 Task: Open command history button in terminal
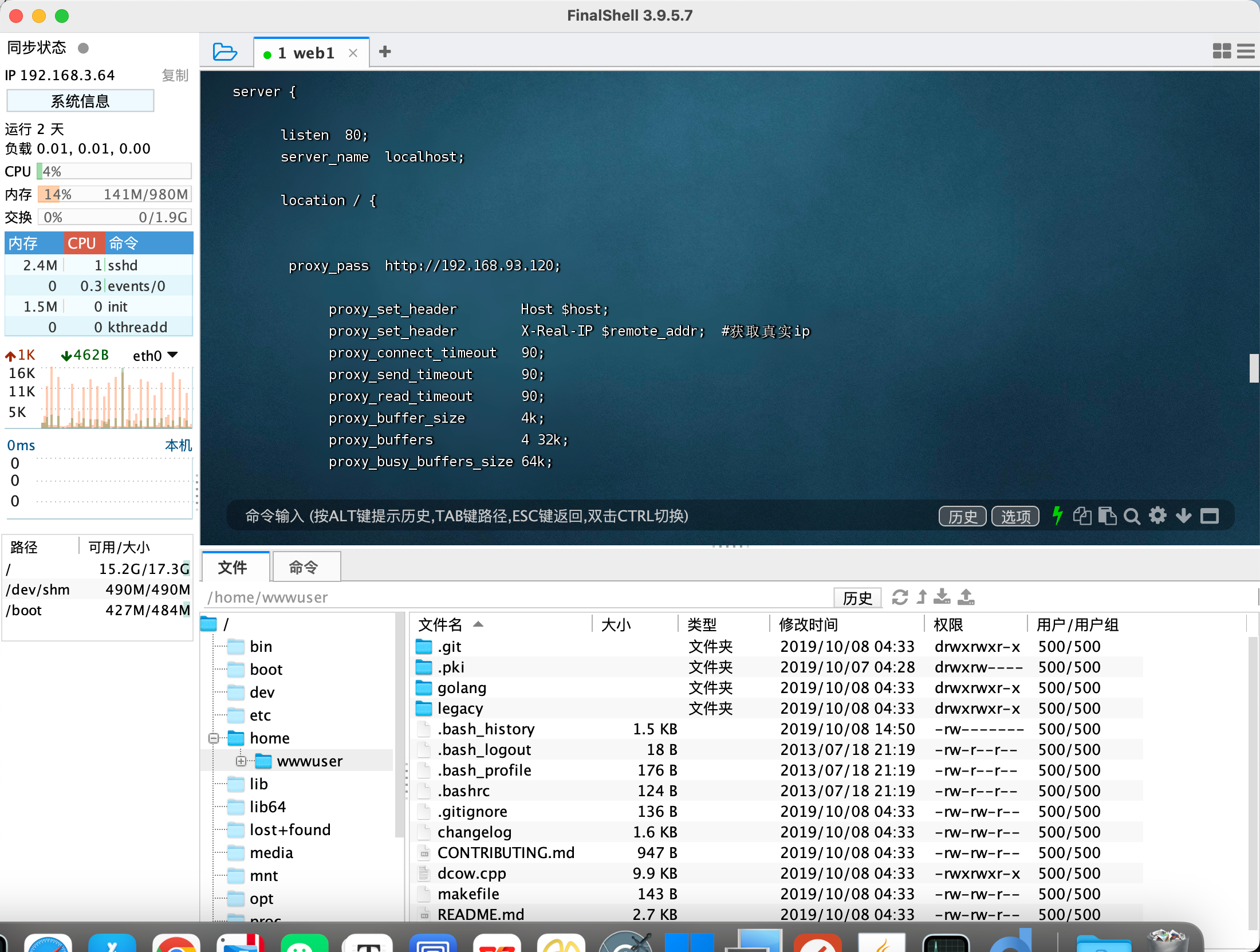click(962, 516)
